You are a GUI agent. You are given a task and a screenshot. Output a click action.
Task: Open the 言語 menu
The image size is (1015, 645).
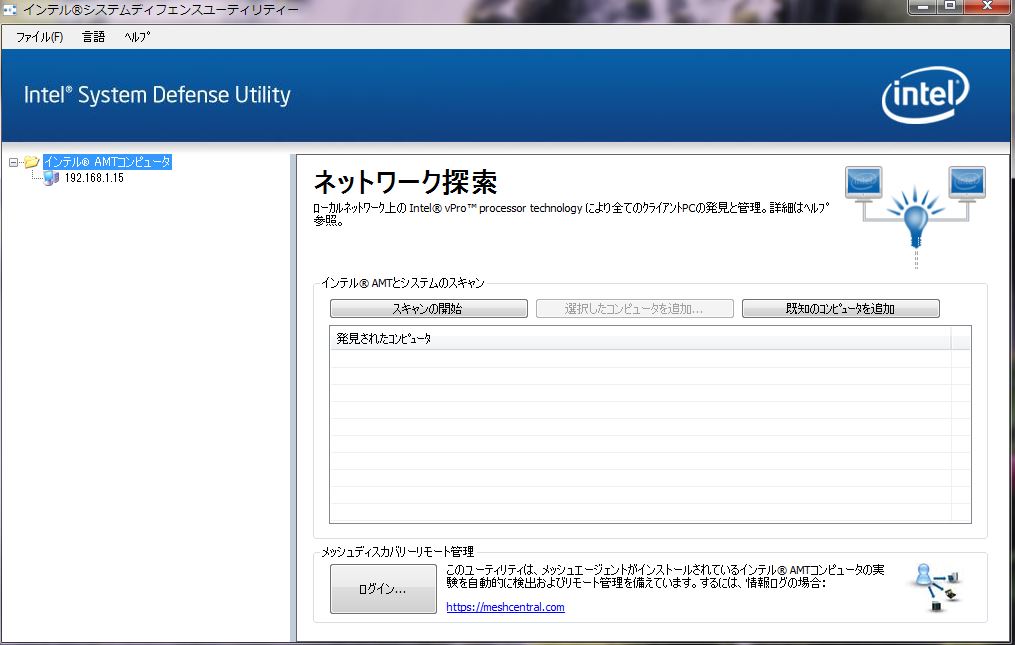coord(93,37)
